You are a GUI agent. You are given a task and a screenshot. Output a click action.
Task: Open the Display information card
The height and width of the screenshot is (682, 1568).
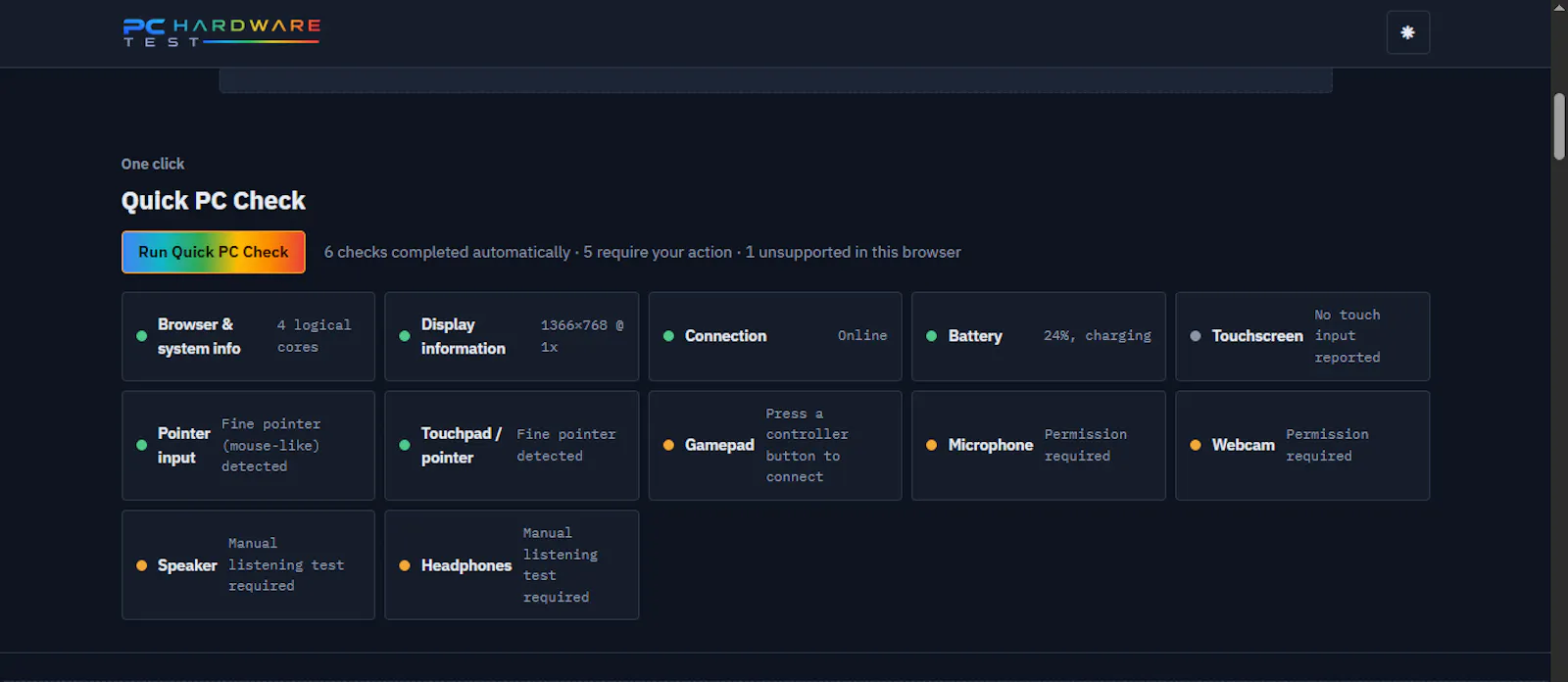(512, 336)
